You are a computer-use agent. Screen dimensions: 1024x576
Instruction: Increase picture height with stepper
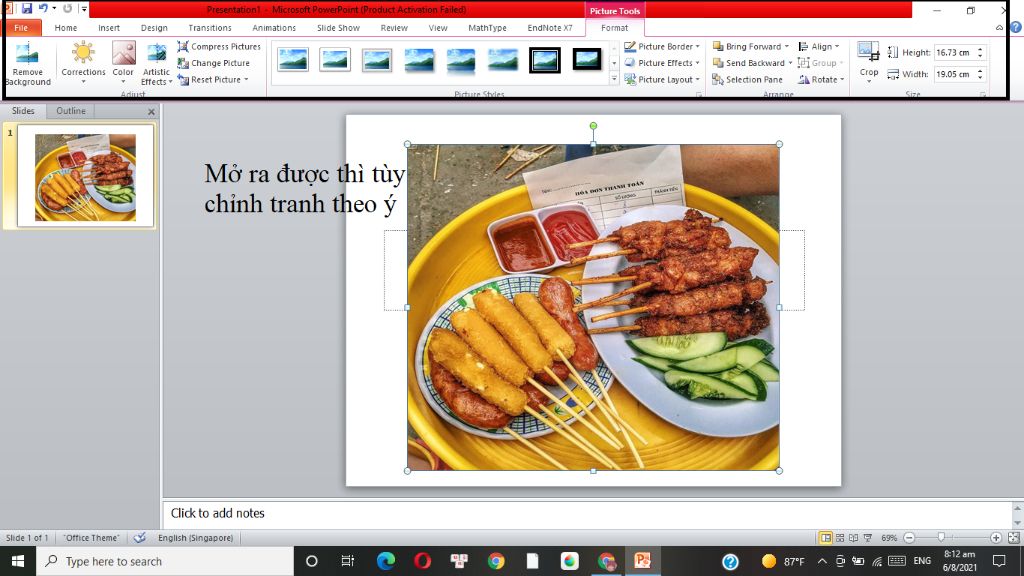pos(980,49)
